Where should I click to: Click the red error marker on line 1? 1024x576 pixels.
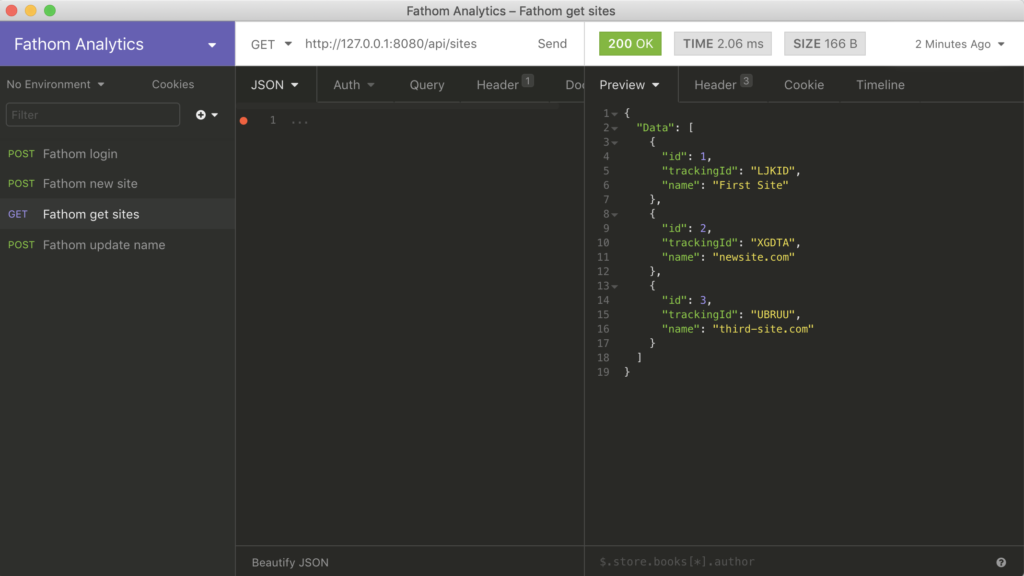click(244, 121)
